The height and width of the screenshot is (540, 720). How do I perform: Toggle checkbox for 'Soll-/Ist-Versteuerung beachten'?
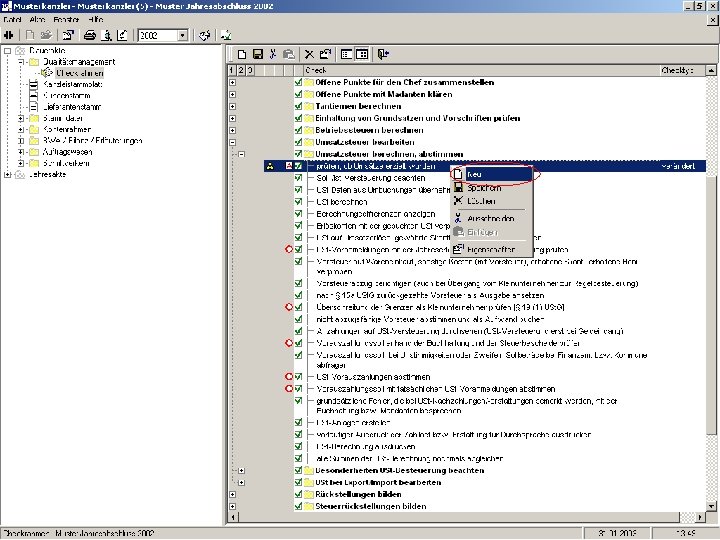point(298,178)
